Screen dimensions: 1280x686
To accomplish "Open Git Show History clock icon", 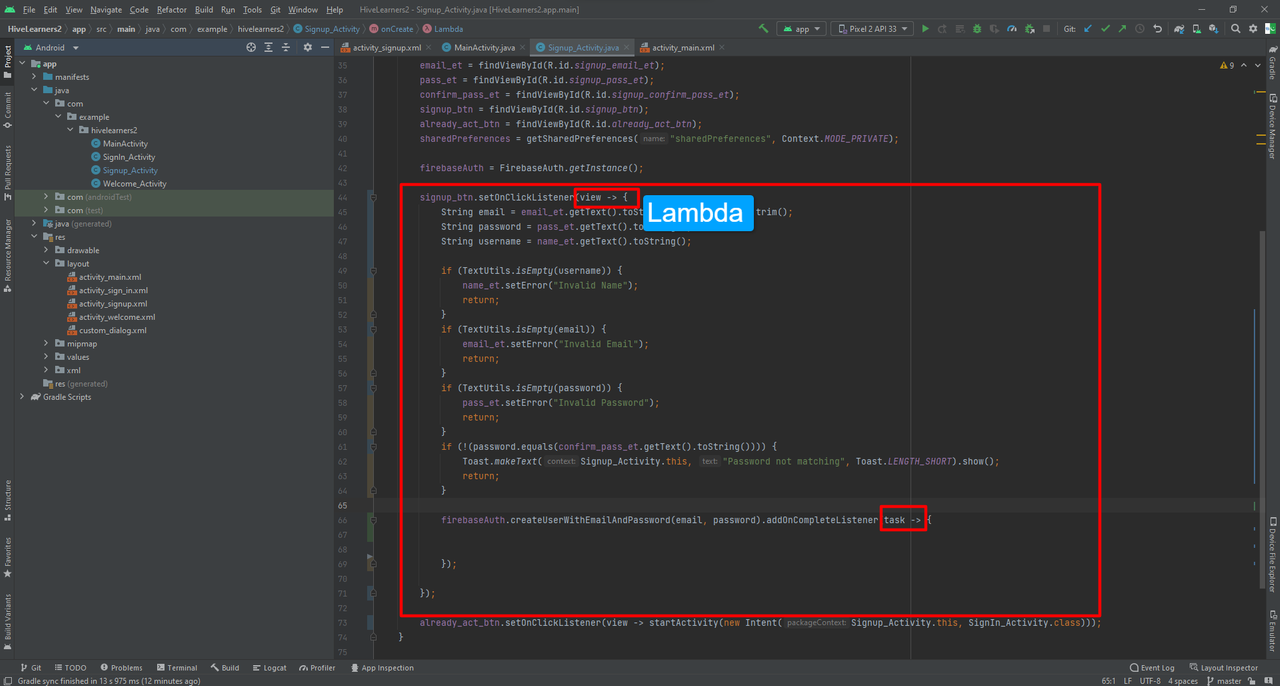I will [x=1139, y=29].
